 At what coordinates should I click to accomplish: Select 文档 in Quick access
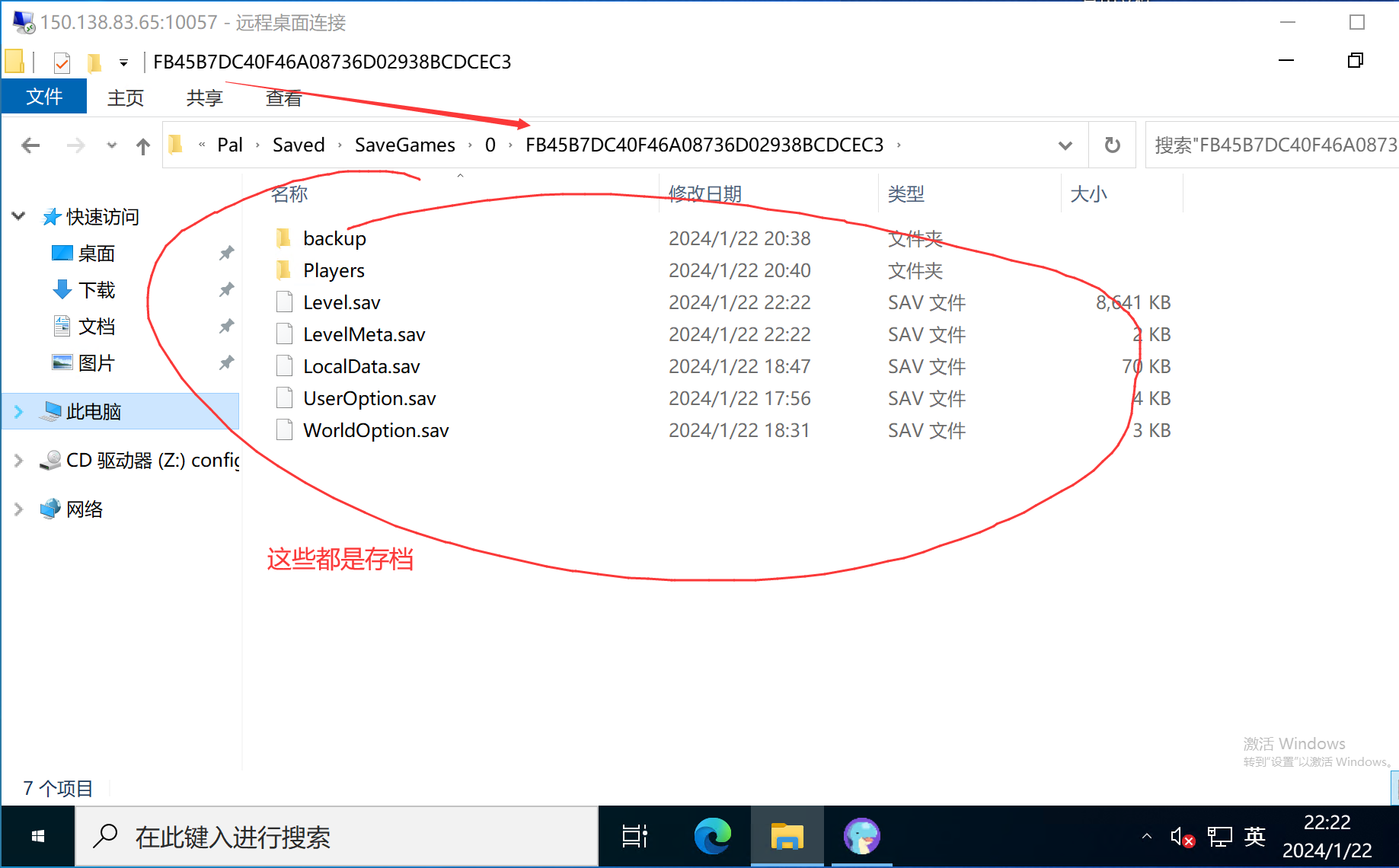(96, 327)
